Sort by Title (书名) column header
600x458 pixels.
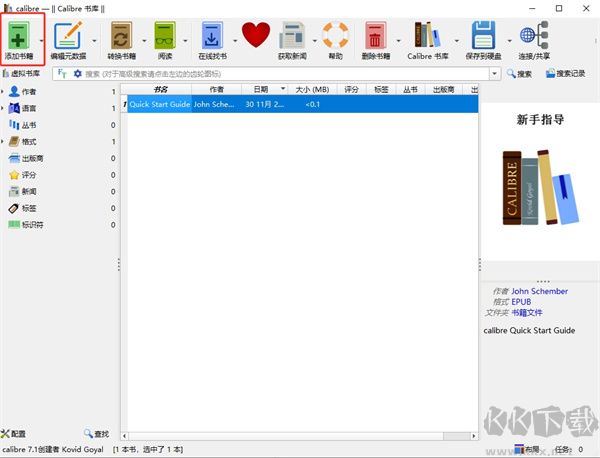(160, 89)
